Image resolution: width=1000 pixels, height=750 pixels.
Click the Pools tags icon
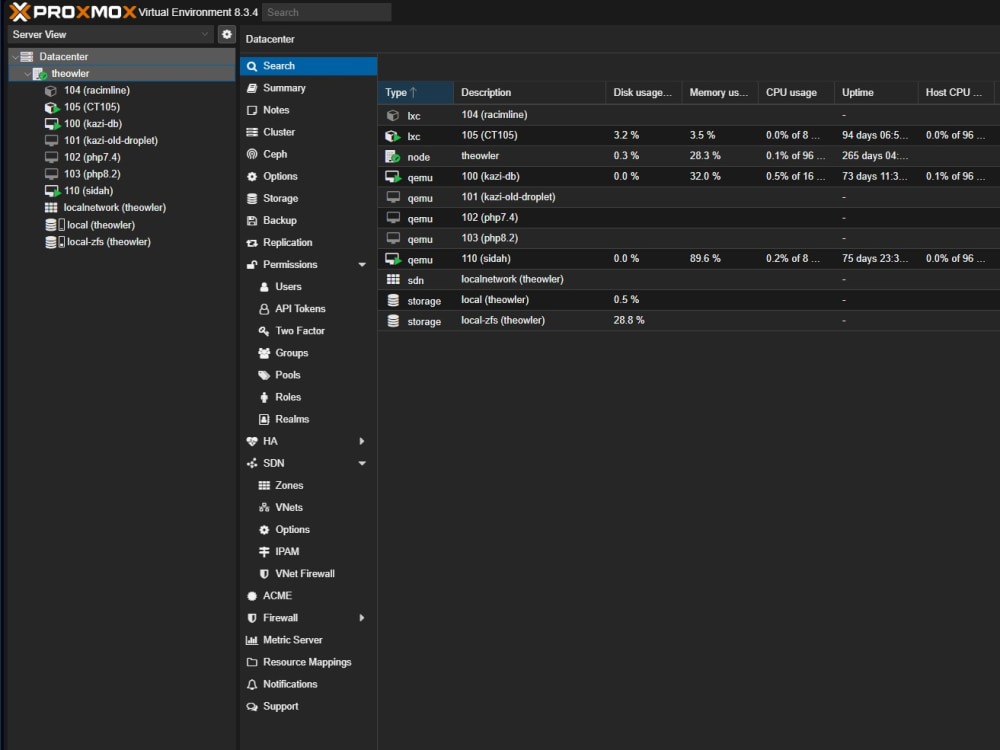click(x=264, y=375)
